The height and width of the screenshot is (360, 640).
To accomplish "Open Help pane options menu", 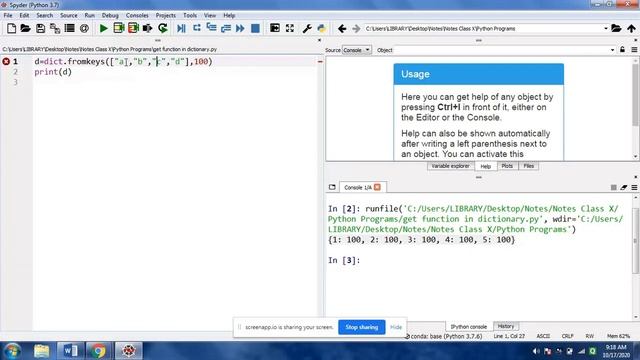I will click(x=634, y=50).
